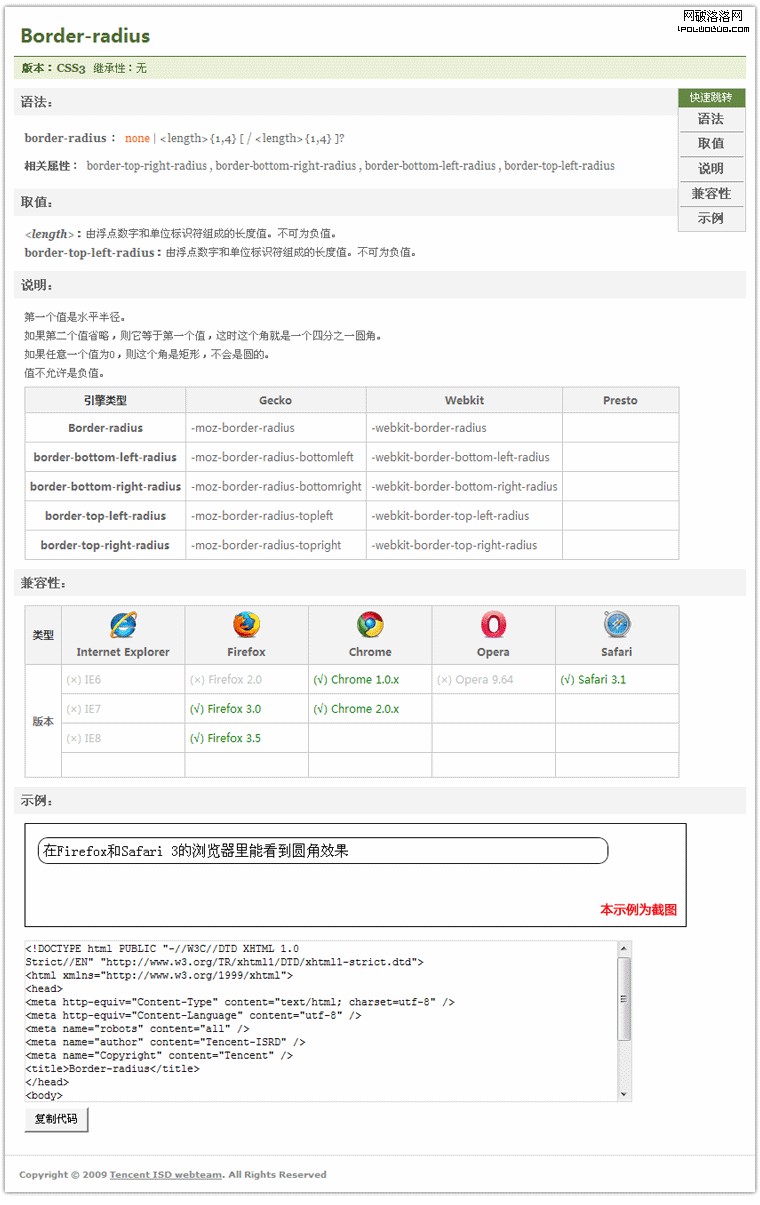Click border-bottom-left-radius related property link
This screenshot has height=1205, width=760.
point(430,166)
